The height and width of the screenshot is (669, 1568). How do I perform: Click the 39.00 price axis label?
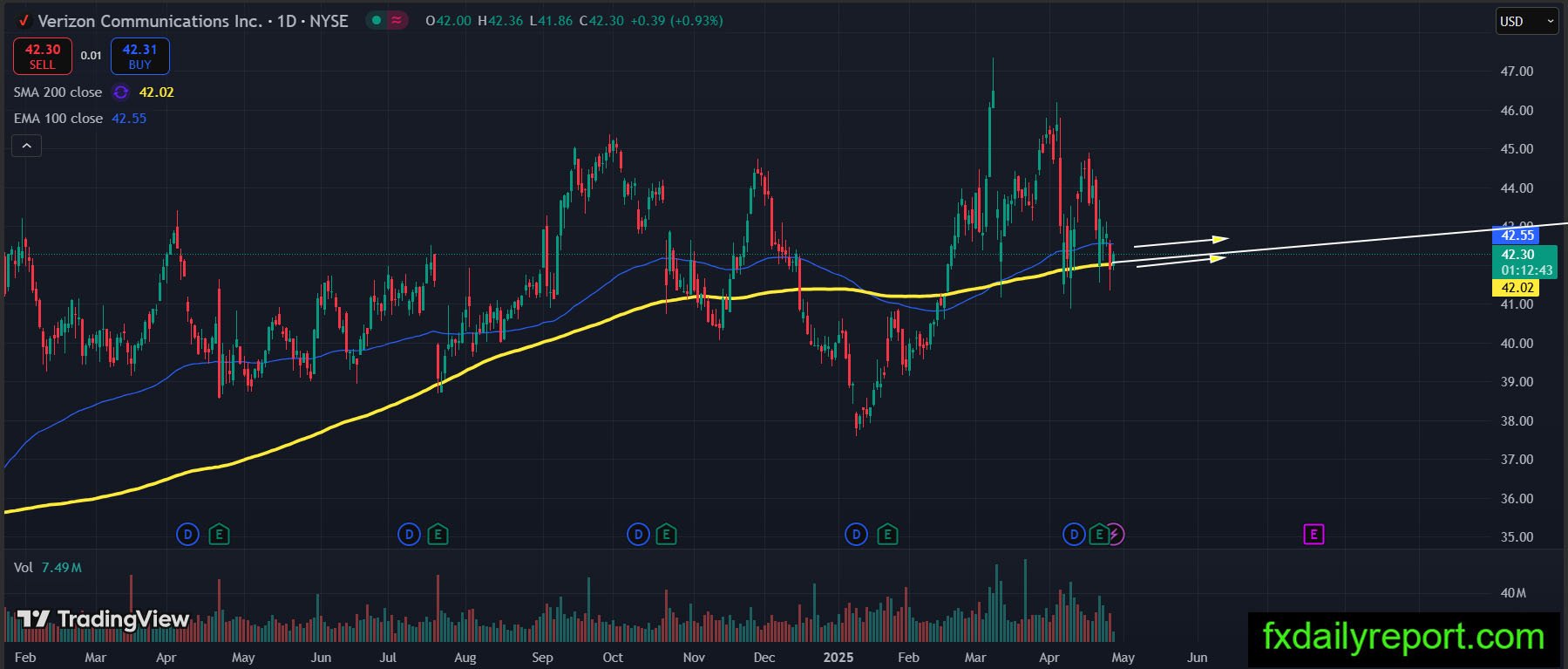(x=1517, y=382)
